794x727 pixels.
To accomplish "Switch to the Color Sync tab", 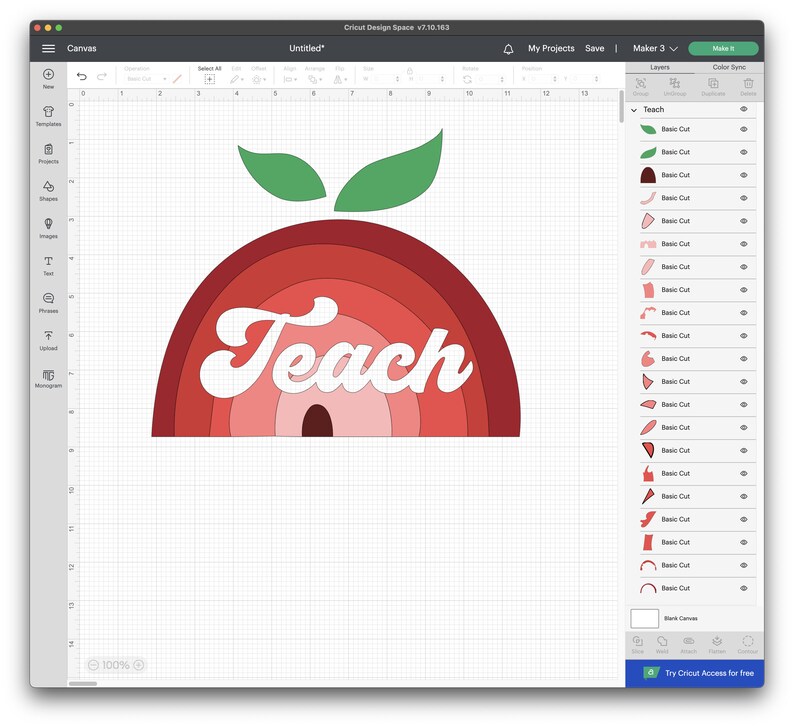I will [729, 67].
